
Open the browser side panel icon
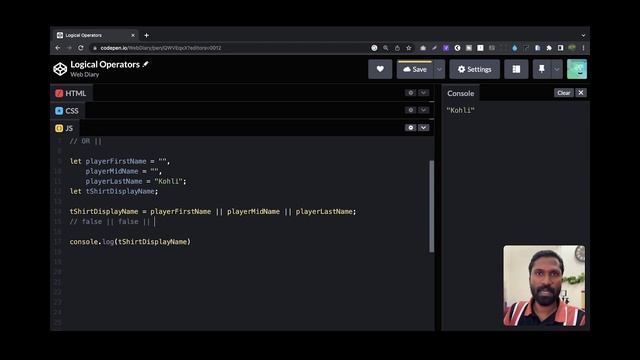560,48
